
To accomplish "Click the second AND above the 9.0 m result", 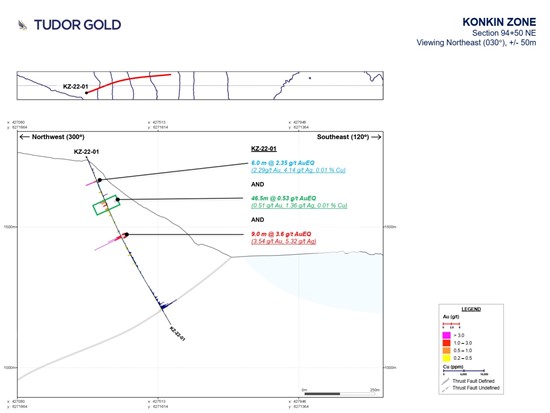I will tap(257, 220).
